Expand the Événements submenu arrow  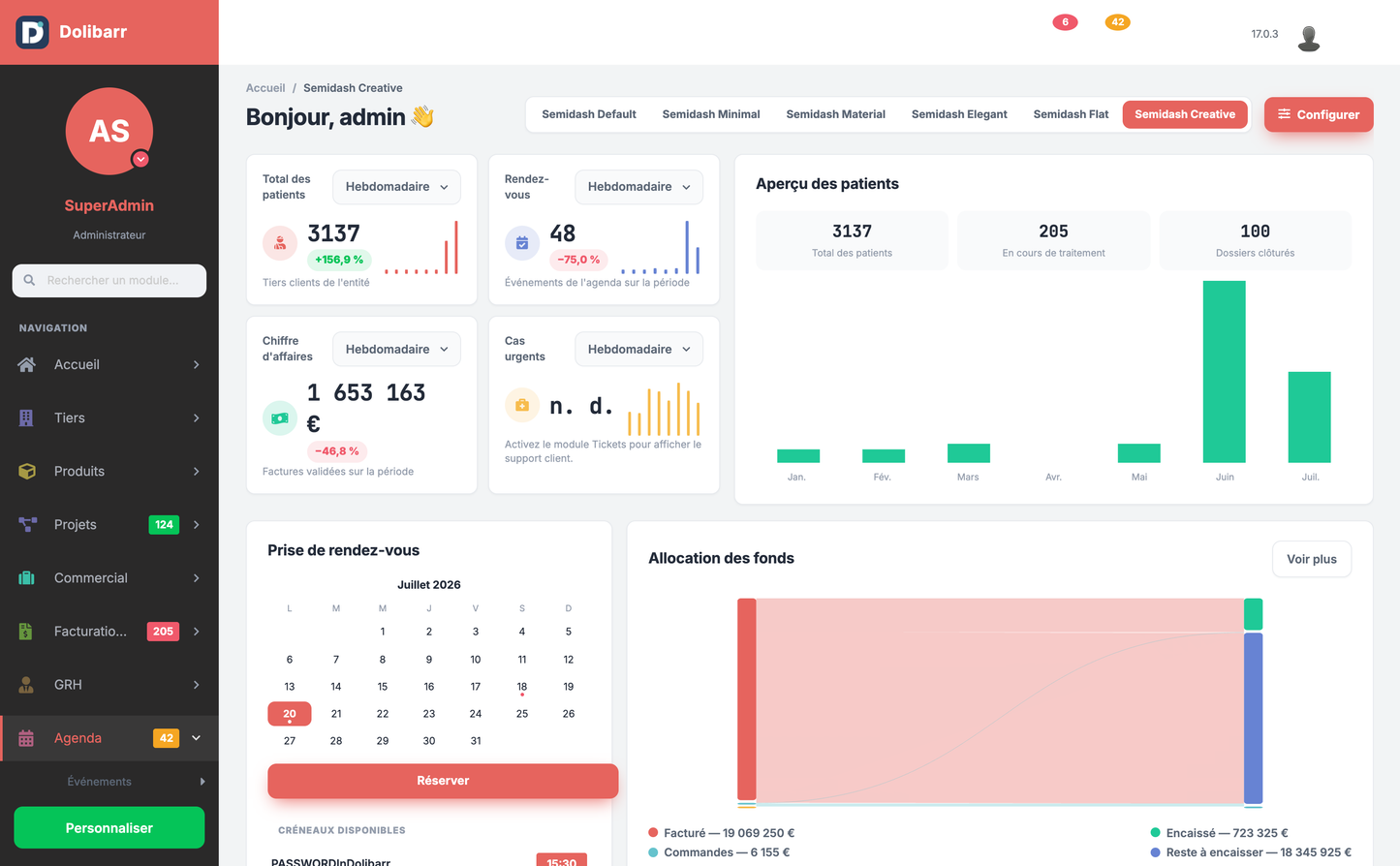(x=202, y=782)
